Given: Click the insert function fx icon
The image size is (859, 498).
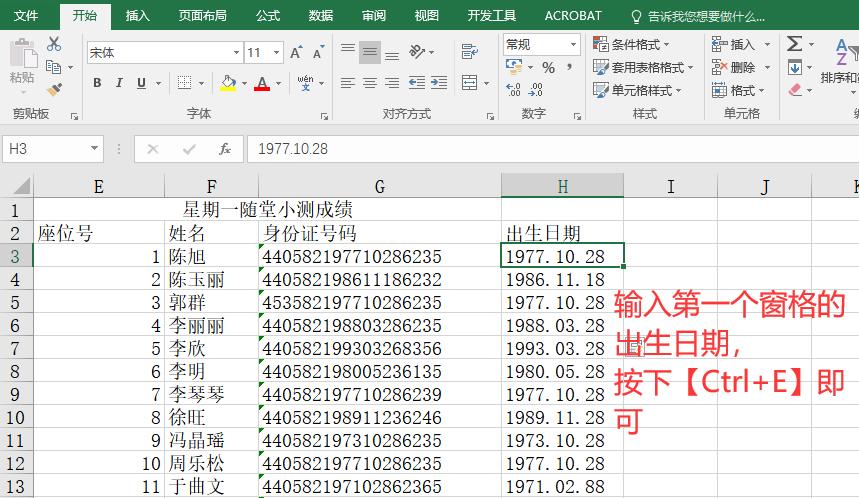Looking at the screenshot, I should (225, 149).
